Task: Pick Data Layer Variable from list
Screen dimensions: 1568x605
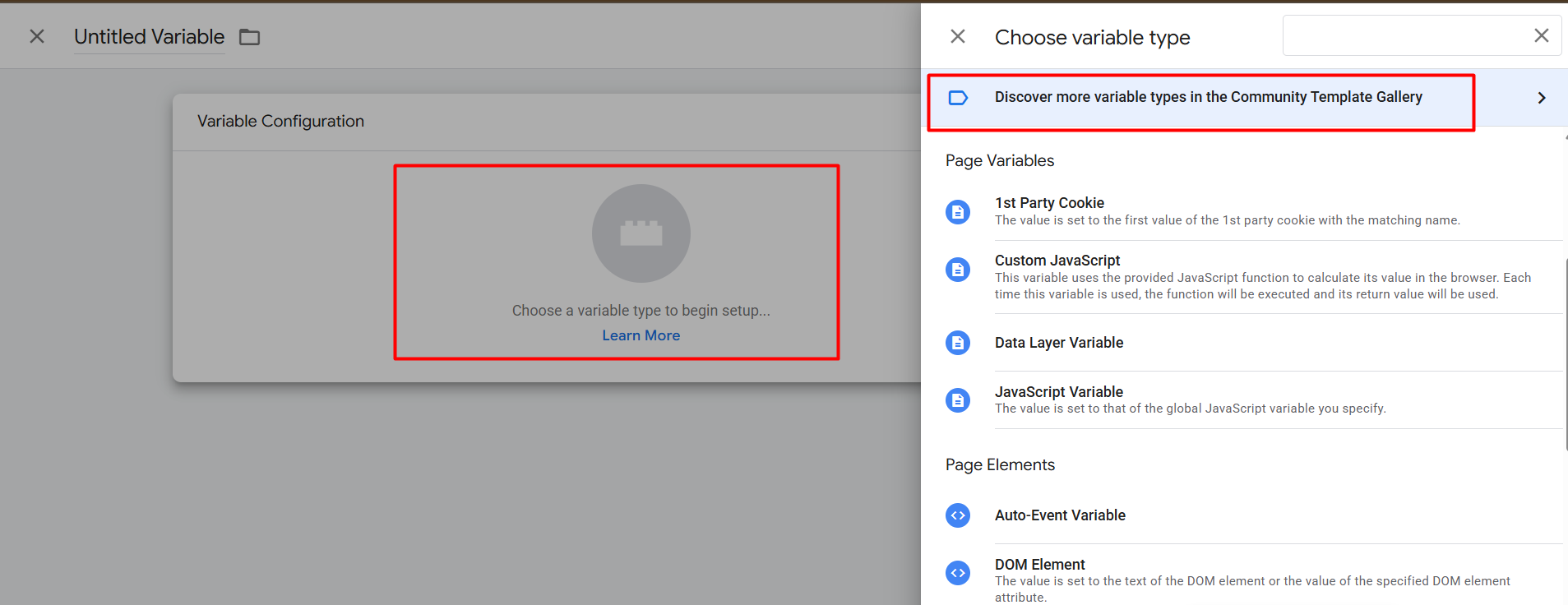Action: tap(1059, 343)
